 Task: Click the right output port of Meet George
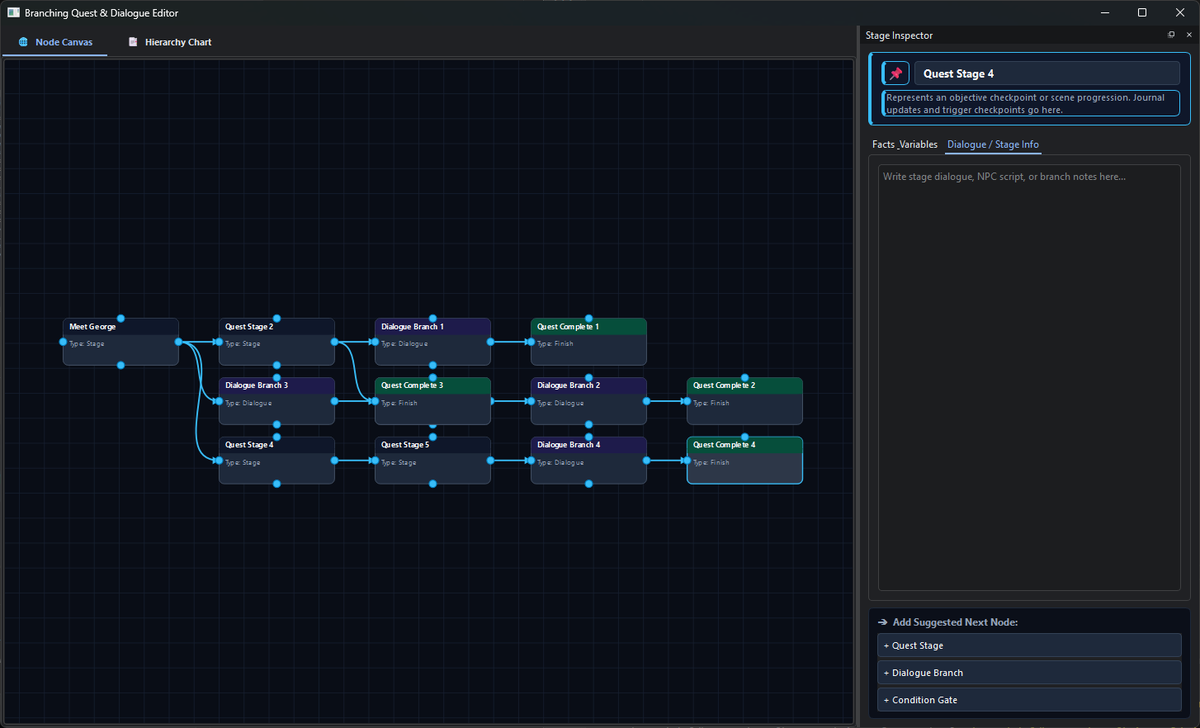(x=178, y=342)
